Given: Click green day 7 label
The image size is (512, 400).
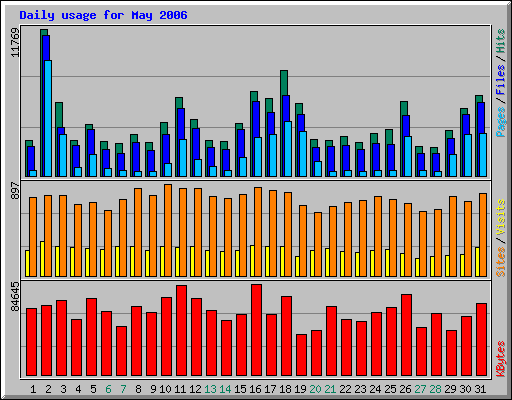Looking at the screenshot, I should [123, 389].
